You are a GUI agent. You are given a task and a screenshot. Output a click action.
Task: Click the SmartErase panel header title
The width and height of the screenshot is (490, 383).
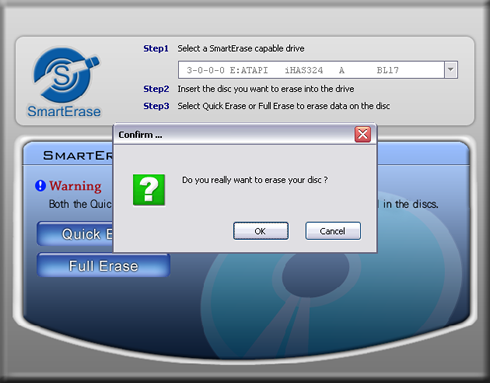(x=78, y=155)
